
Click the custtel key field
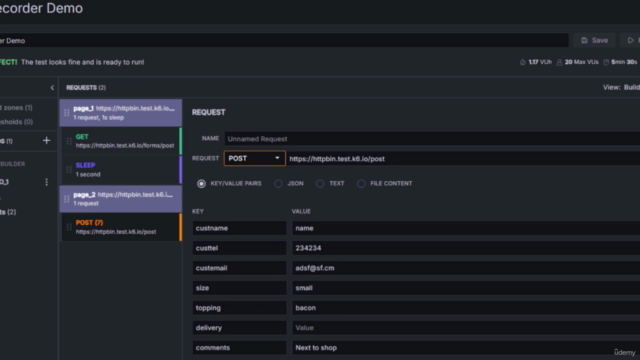click(239, 248)
